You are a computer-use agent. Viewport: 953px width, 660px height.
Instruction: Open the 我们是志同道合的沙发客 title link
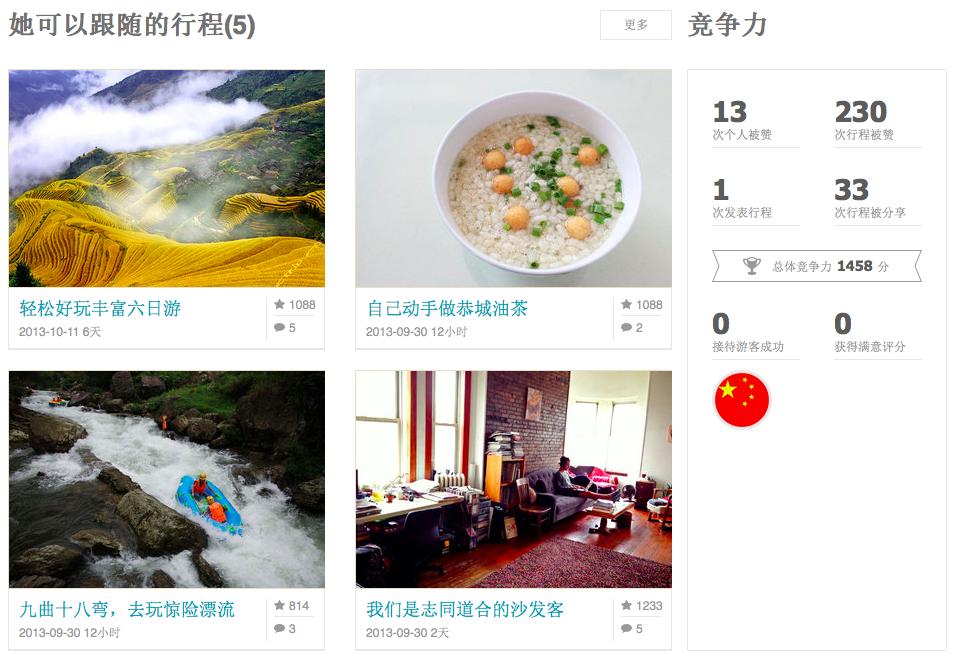pyautogui.click(x=465, y=609)
